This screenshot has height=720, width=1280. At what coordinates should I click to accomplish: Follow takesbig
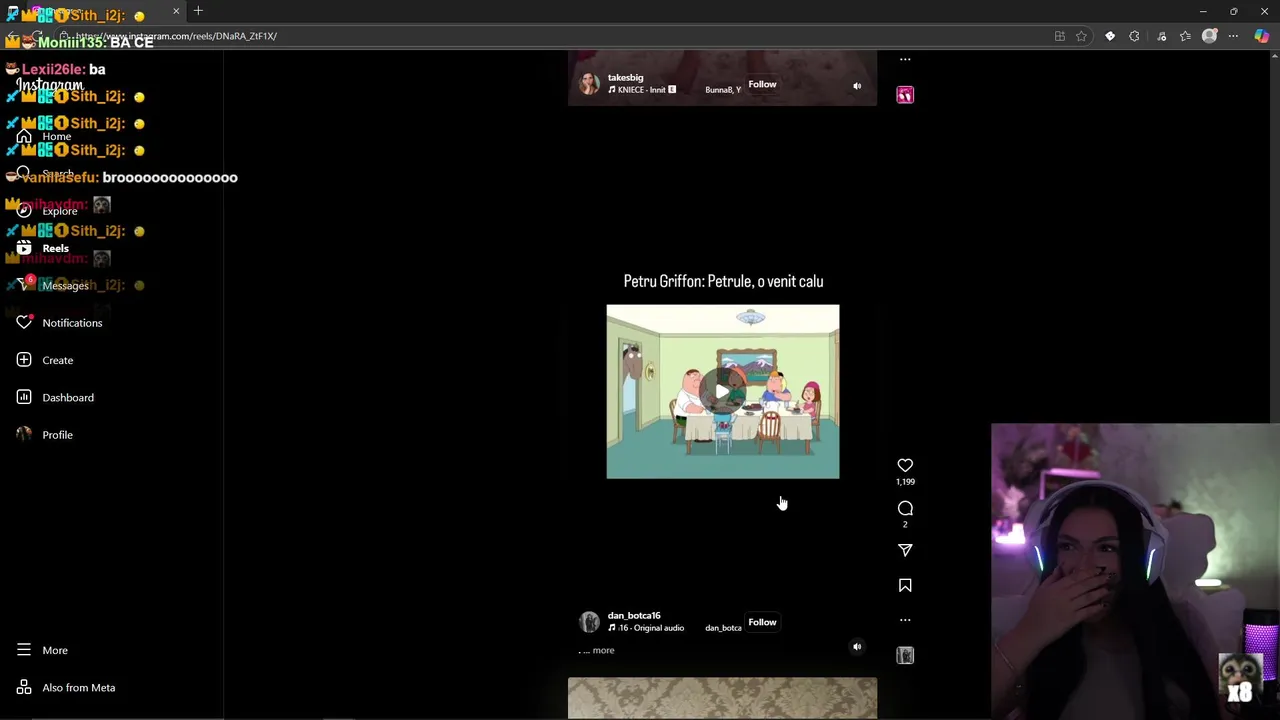point(762,84)
